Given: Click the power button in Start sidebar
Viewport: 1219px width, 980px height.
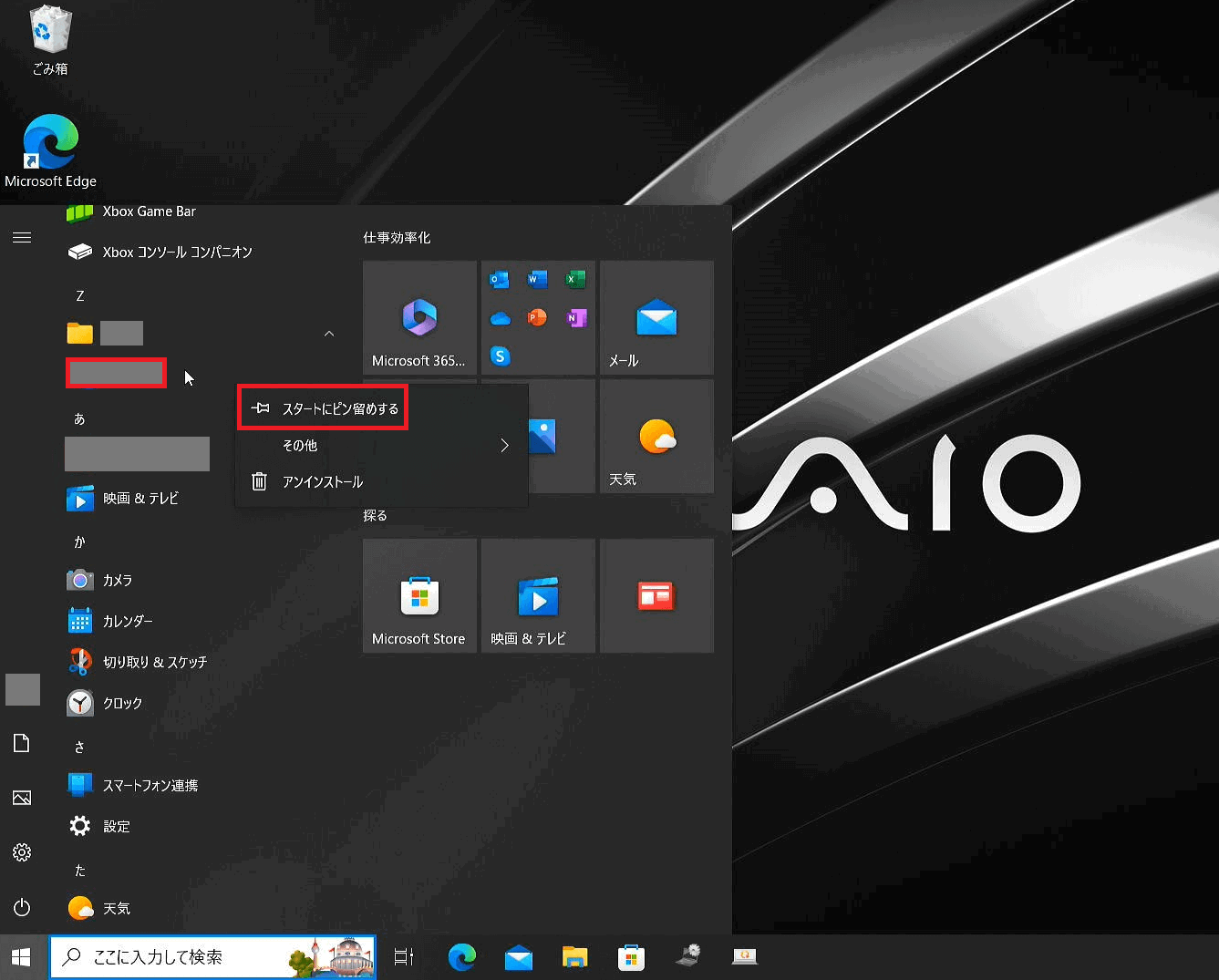Looking at the screenshot, I should 22,908.
